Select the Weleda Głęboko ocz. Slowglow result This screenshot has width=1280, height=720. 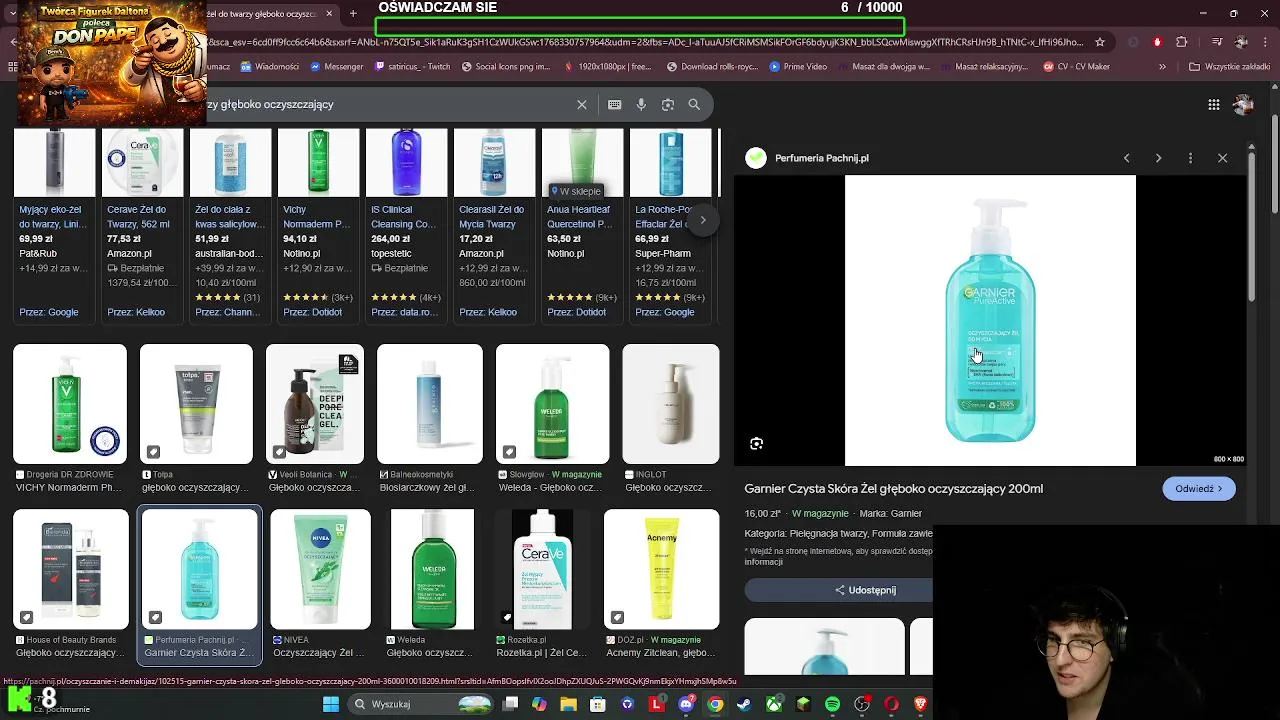pos(552,404)
